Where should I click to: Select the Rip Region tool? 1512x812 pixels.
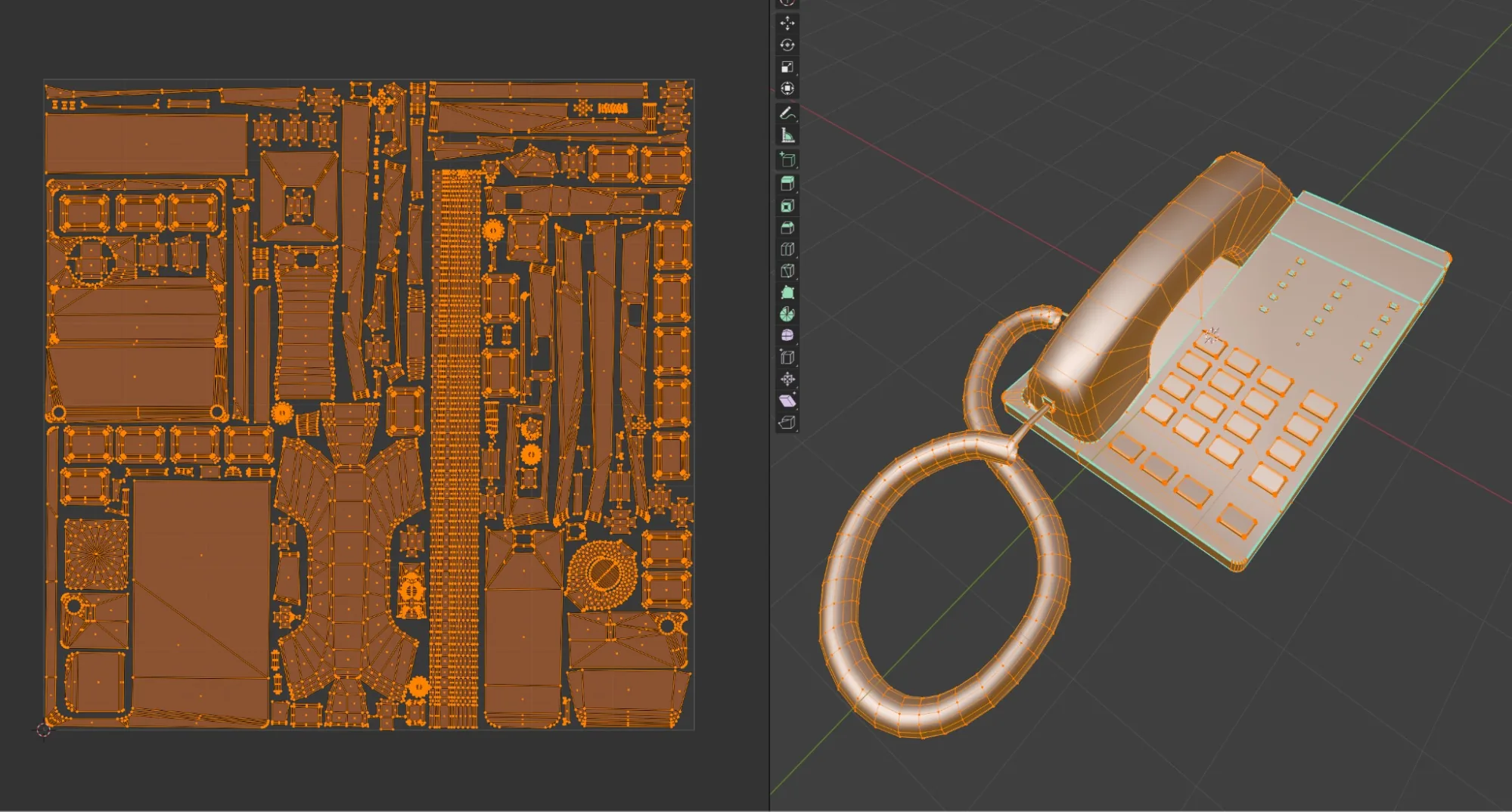click(787, 423)
